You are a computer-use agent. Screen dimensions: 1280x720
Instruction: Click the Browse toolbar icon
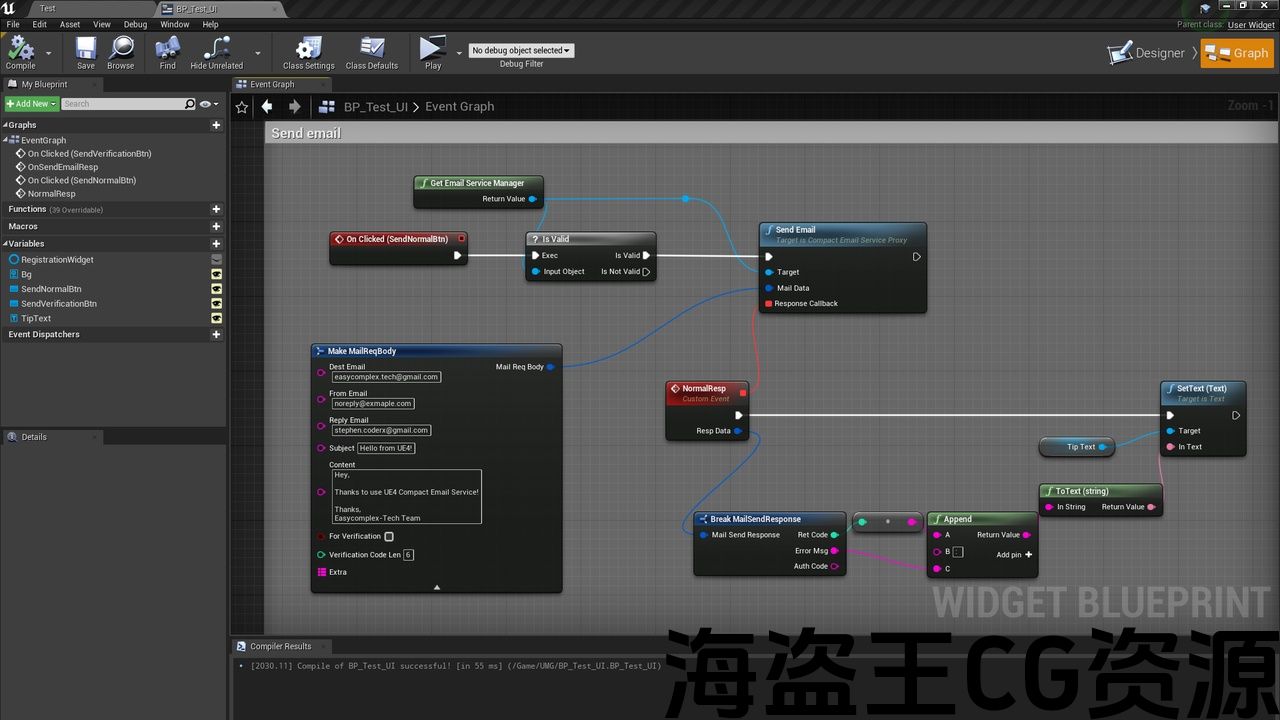[121, 51]
